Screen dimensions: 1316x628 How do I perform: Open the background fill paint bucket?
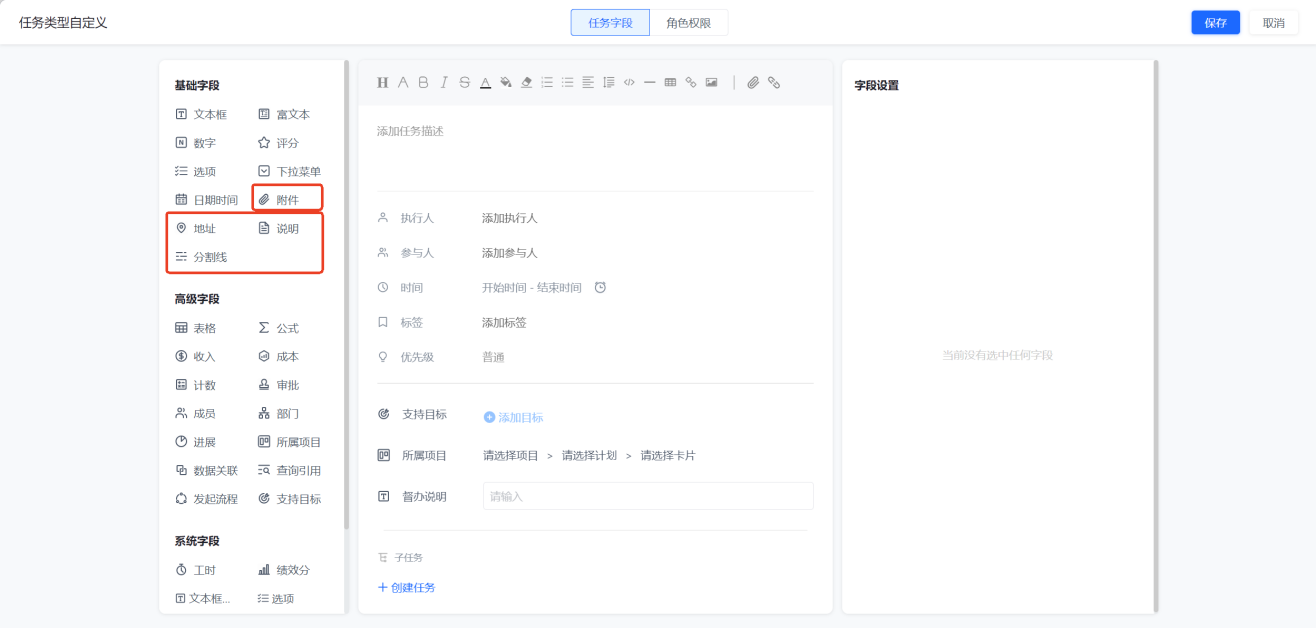506,83
